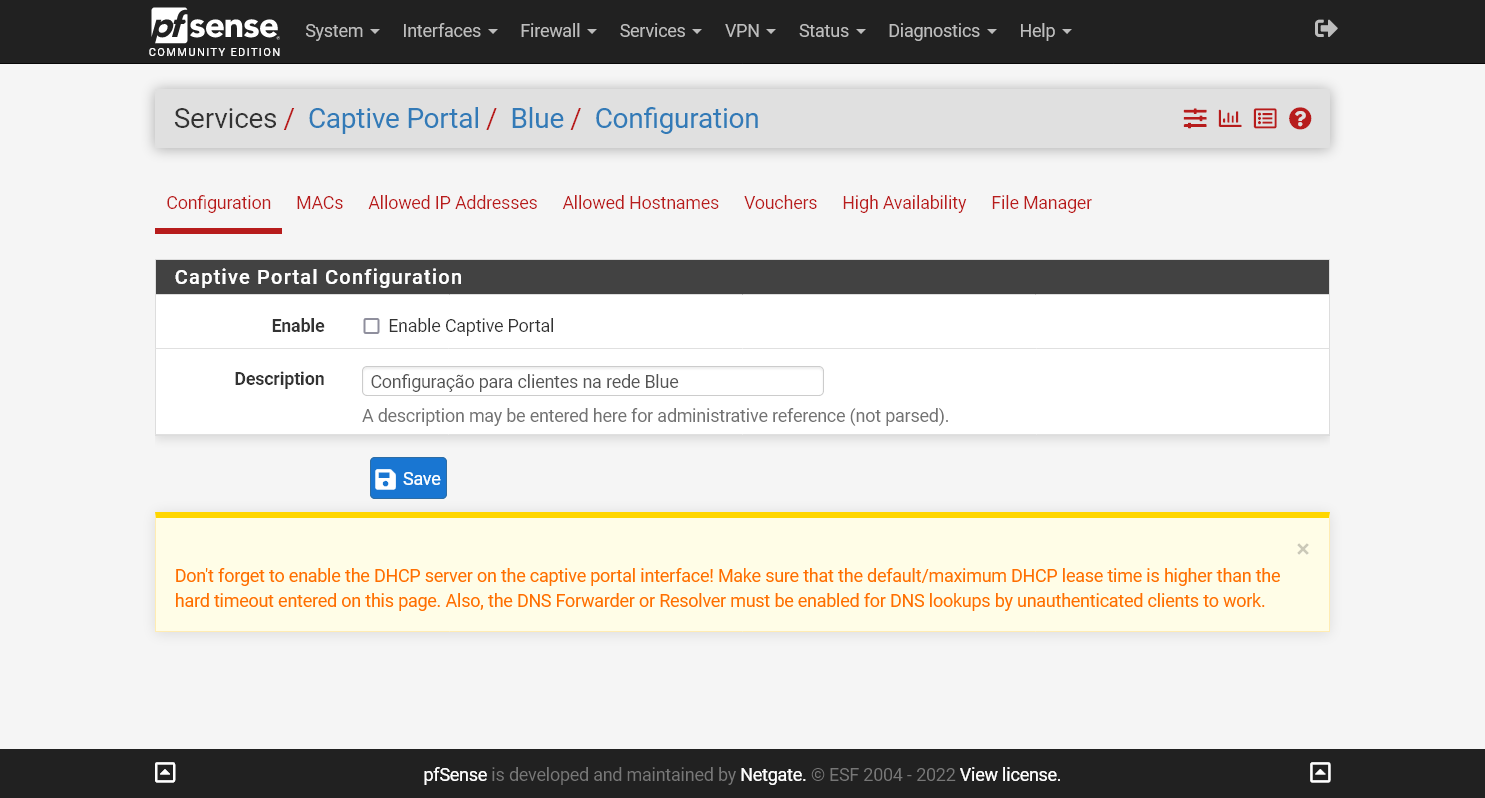Click the bottom-right scroll-to-top icon
Viewport: 1485px width, 798px height.
pyautogui.click(x=1320, y=772)
